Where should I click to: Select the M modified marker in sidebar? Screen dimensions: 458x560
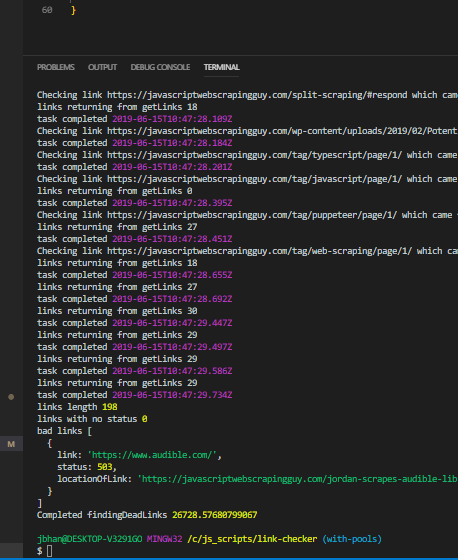pos(11,444)
